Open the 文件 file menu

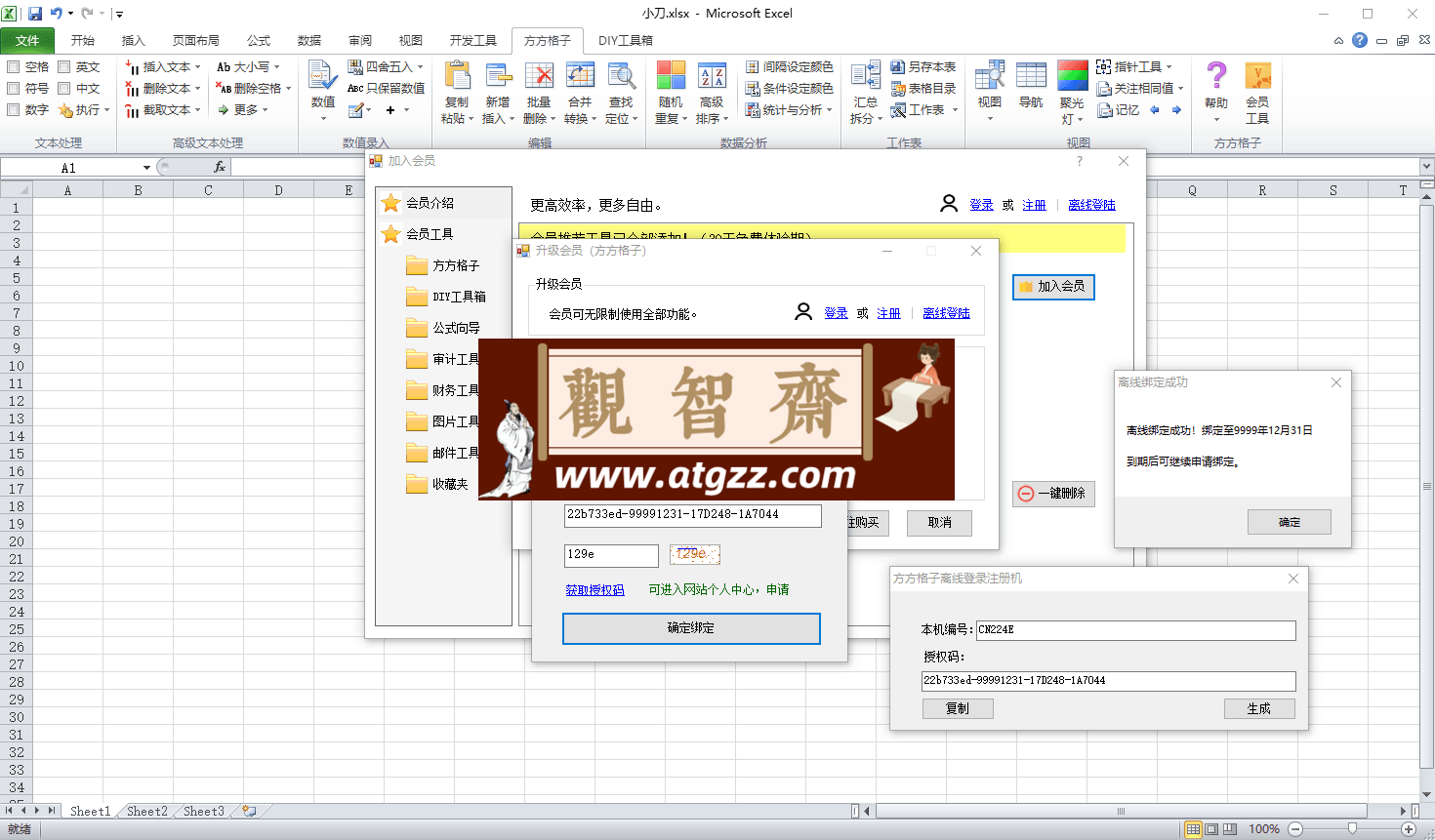point(27,41)
